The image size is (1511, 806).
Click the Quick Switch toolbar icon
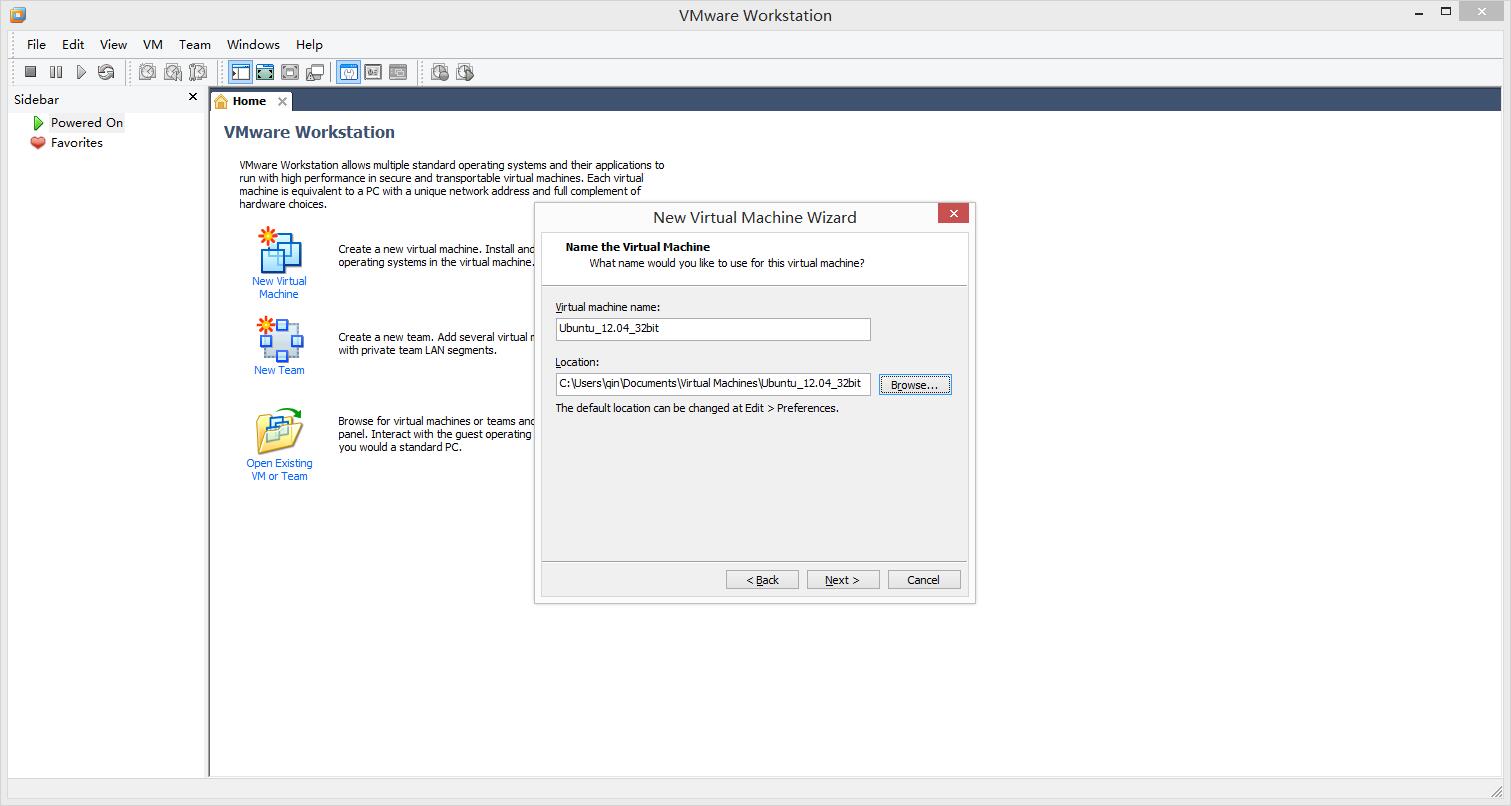290,72
